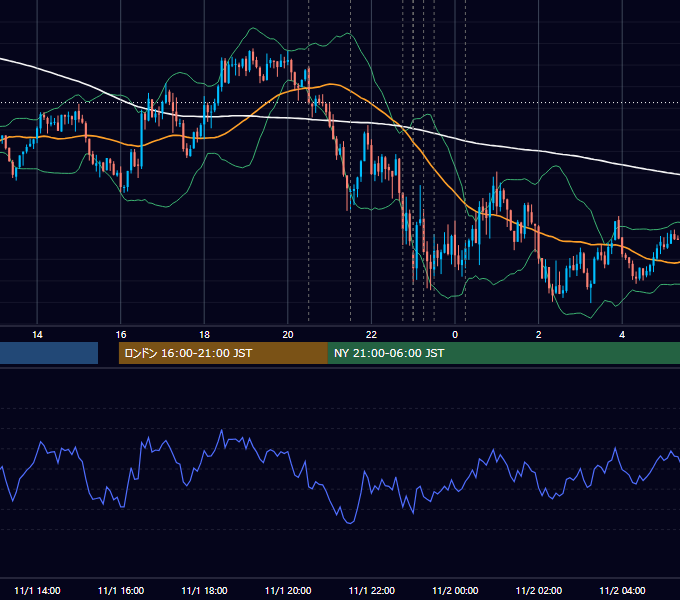The width and height of the screenshot is (680, 600).
Task: Click the 16 hour label on price chart axis
Action: (121, 335)
